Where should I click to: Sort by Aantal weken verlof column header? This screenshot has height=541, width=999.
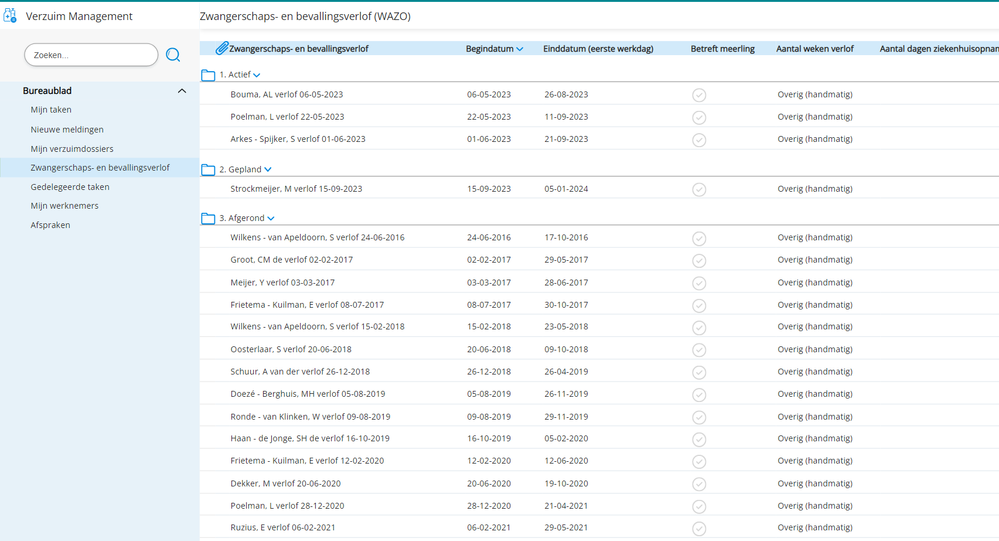pyautogui.click(x=815, y=48)
